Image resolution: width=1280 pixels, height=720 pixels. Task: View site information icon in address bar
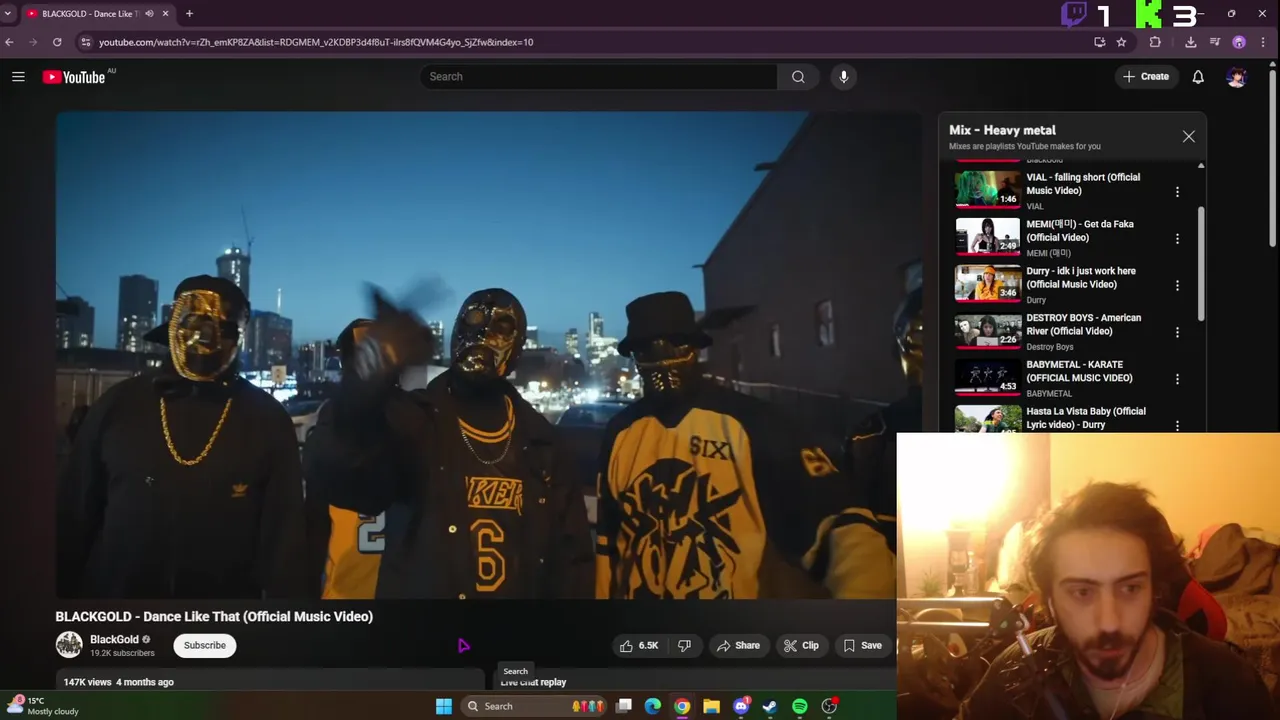pos(85,42)
